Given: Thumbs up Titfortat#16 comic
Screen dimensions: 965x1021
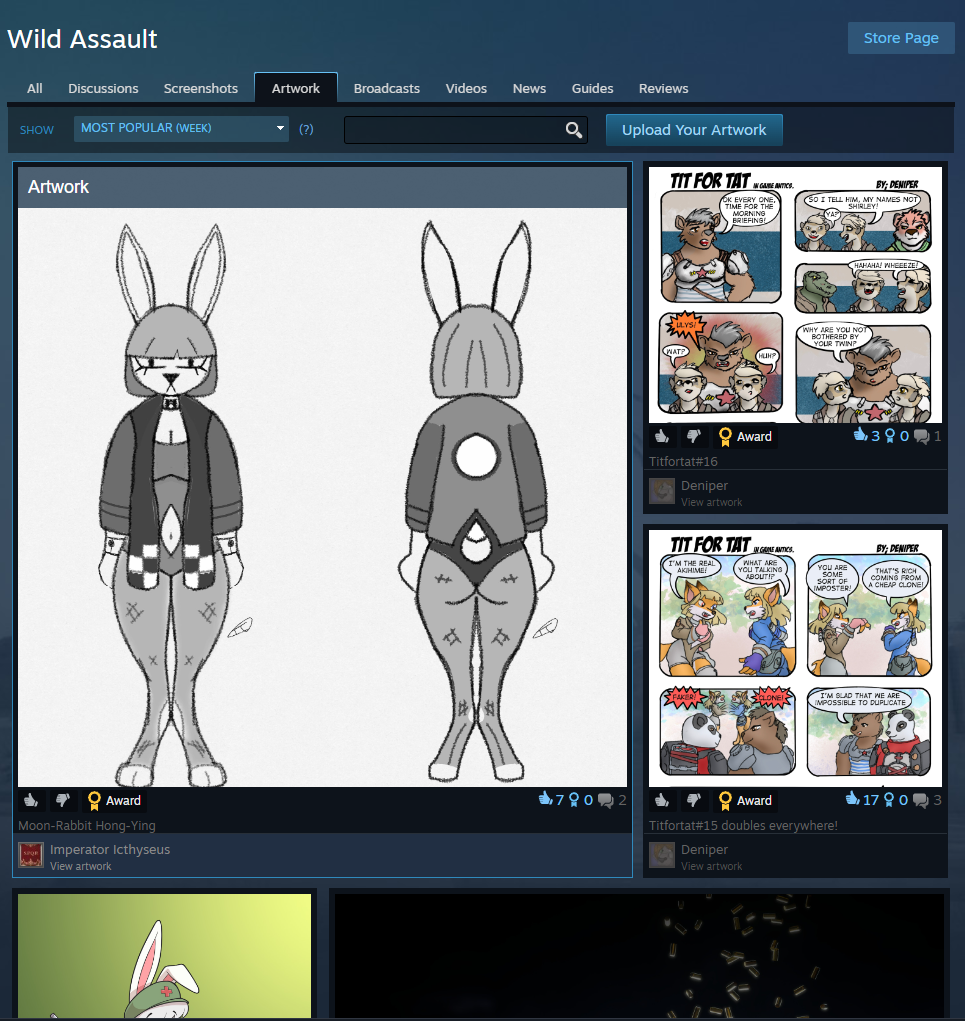Looking at the screenshot, I should 662,436.
